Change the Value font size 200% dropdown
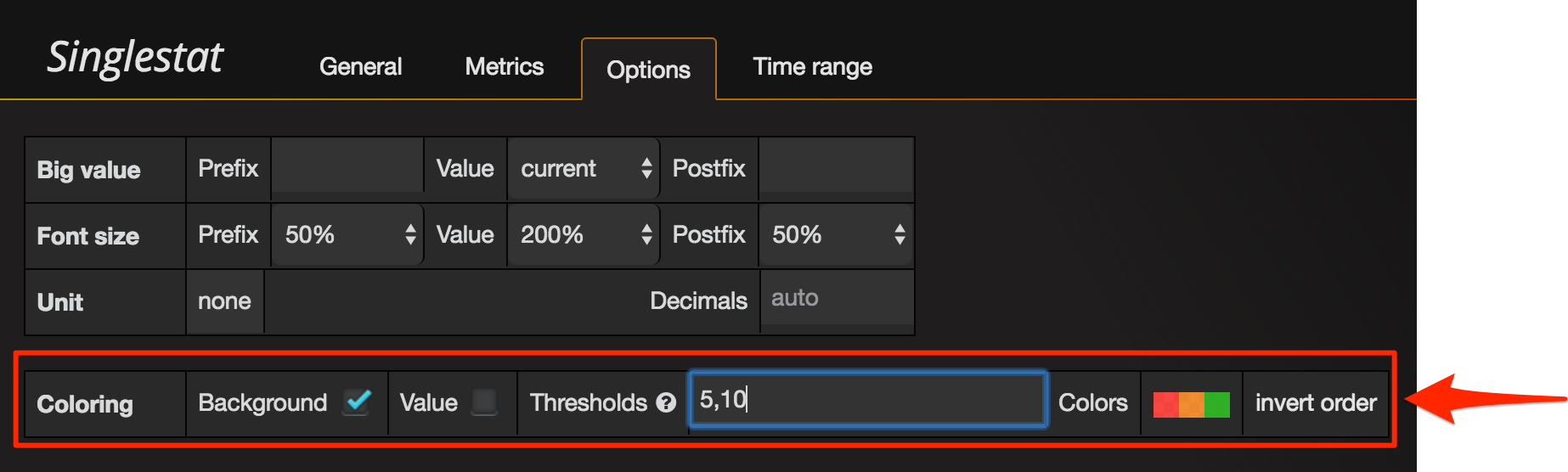 (584, 235)
